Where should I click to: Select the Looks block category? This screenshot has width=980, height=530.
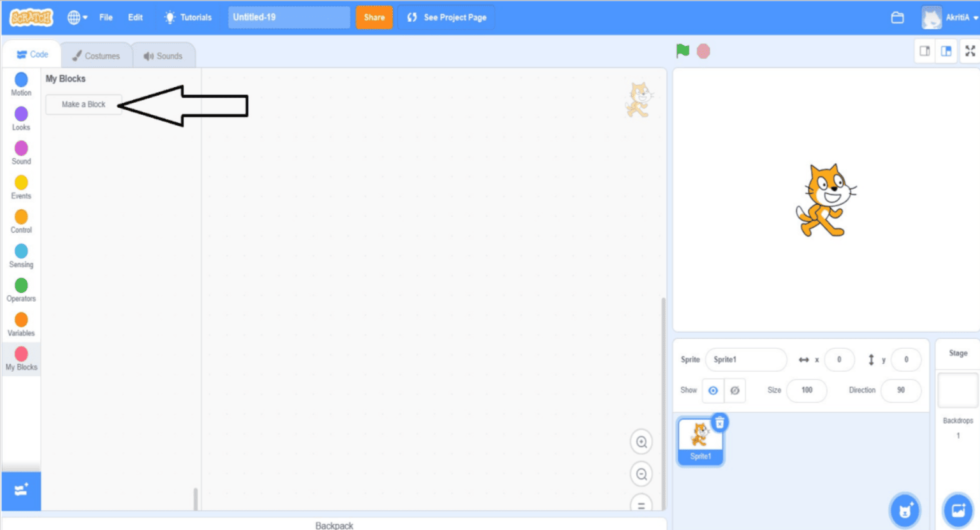point(21,118)
